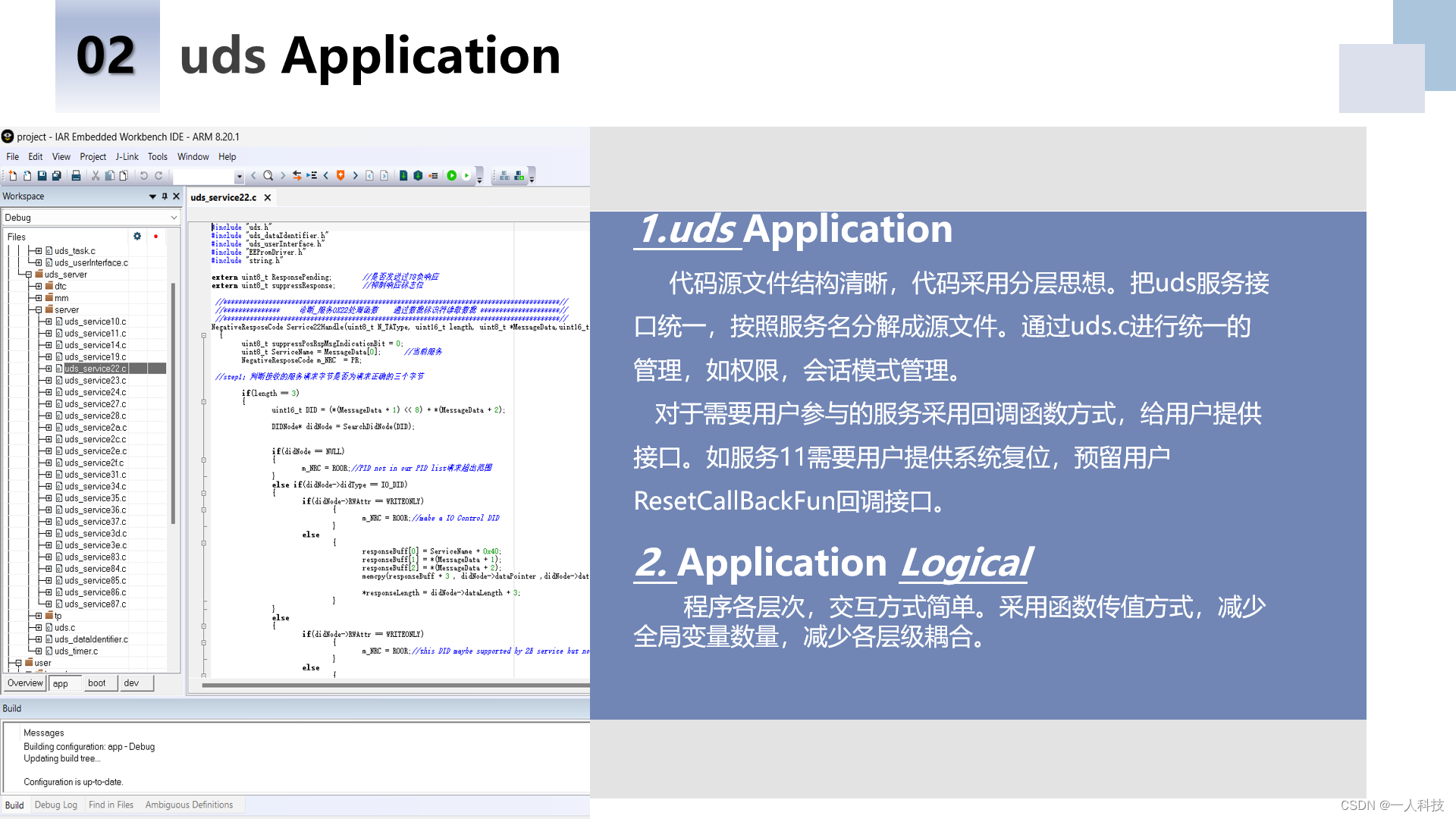The width and height of the screenshot is (1456, 819).
Task: Click the Save All toolbar icon
Action: pos(56,175)
